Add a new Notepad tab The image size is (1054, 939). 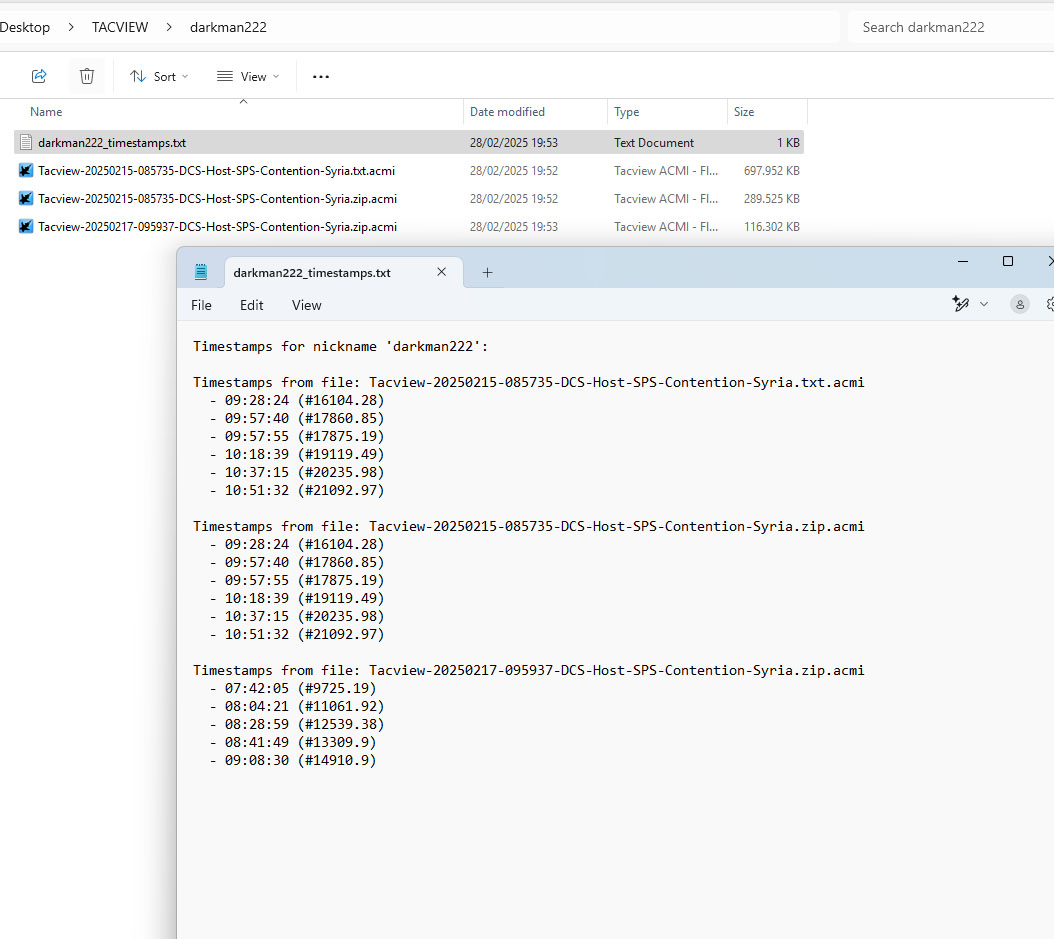[487, 272]
